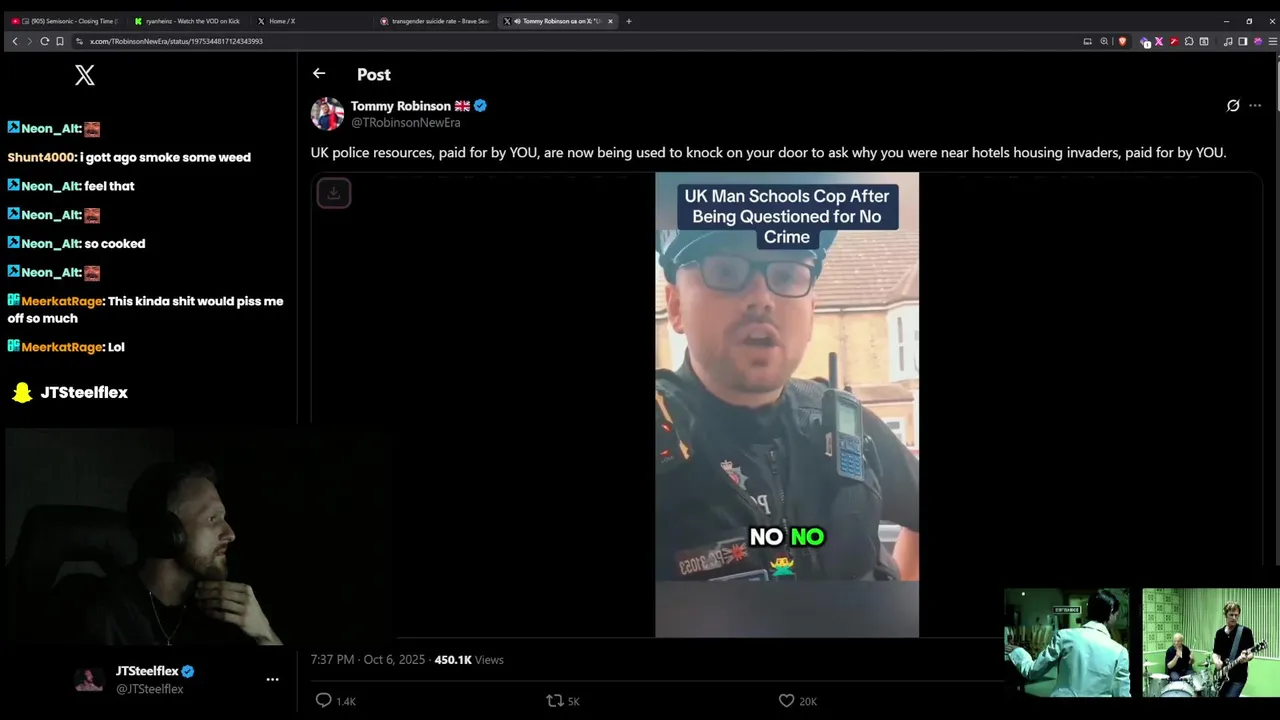Screen dimensions: 1280x720
Task: Click the blue verified badge beside Tommy Robinson
Action: point(480,106)
